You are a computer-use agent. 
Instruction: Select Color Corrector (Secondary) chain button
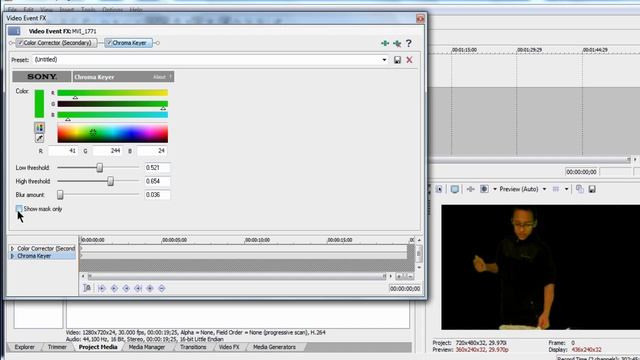coord(56,43)
